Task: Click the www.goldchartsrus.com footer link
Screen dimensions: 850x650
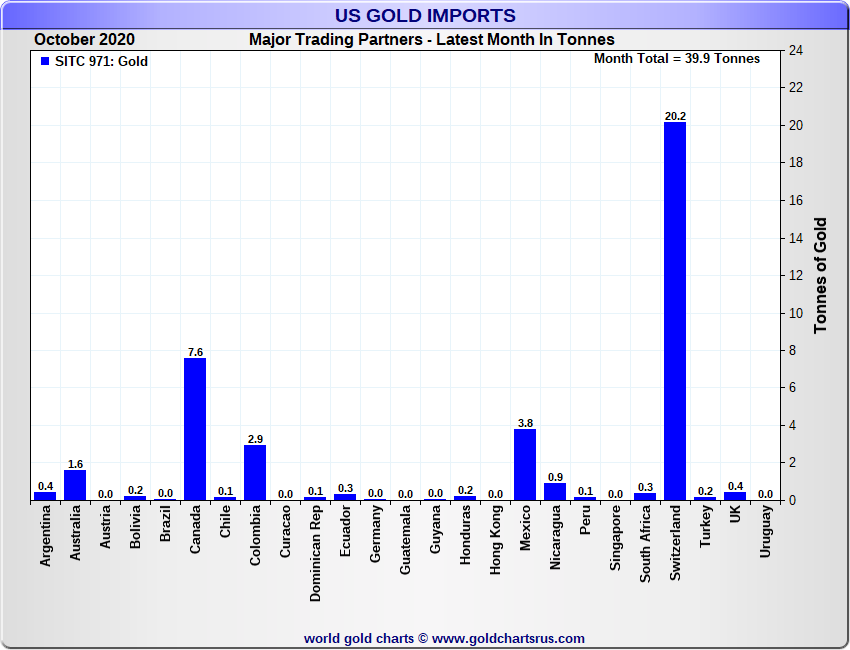Action: pos(508,638)
